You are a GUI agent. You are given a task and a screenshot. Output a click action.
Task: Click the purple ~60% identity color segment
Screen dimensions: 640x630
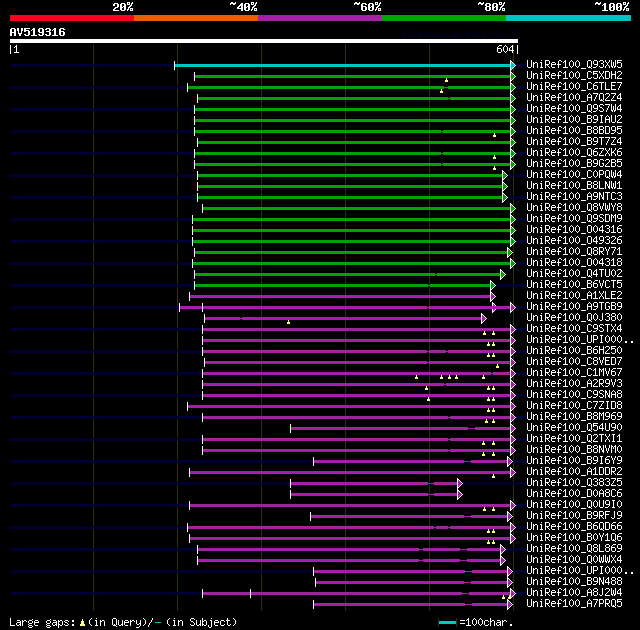coord(320,18)
